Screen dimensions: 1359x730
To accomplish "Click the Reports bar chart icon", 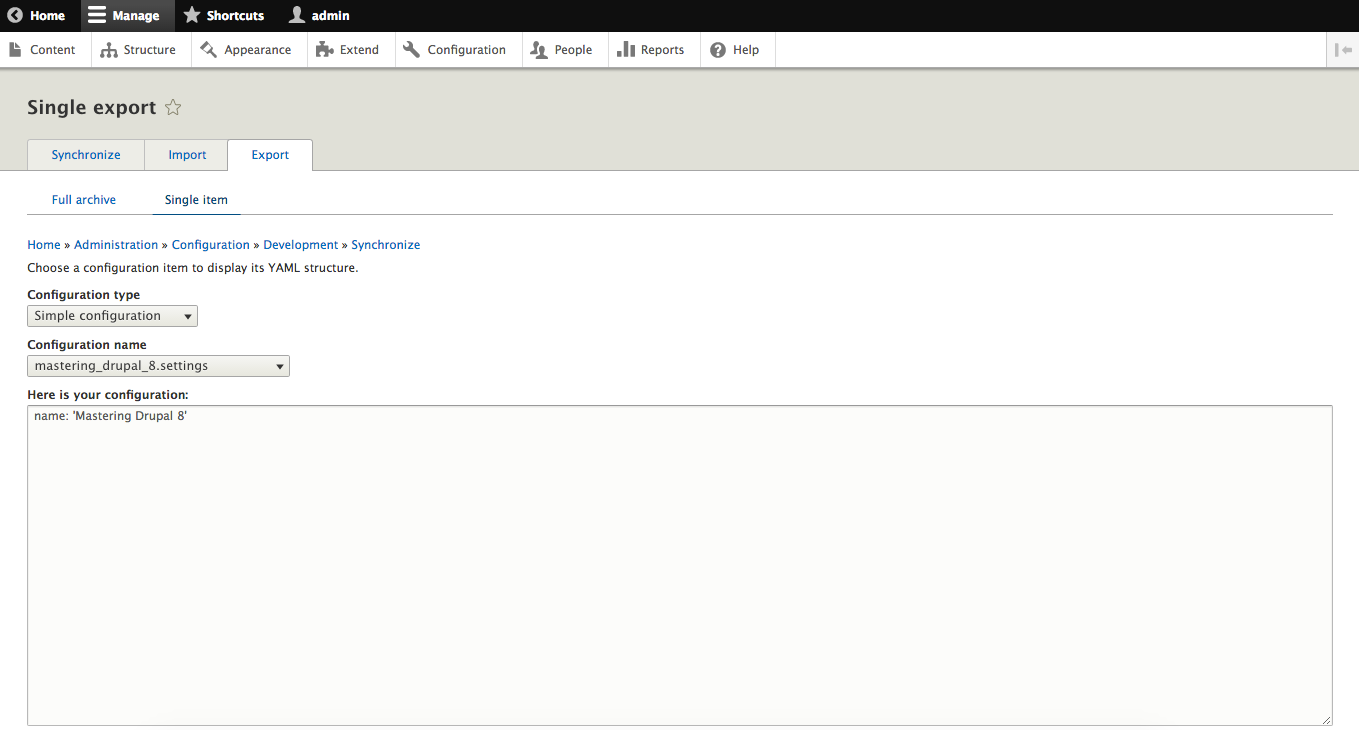I will 626,49.
